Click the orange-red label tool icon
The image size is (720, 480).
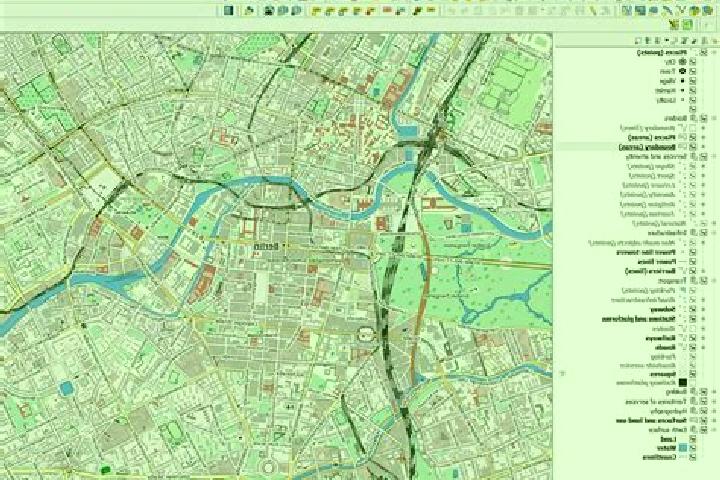pos(388,10)
